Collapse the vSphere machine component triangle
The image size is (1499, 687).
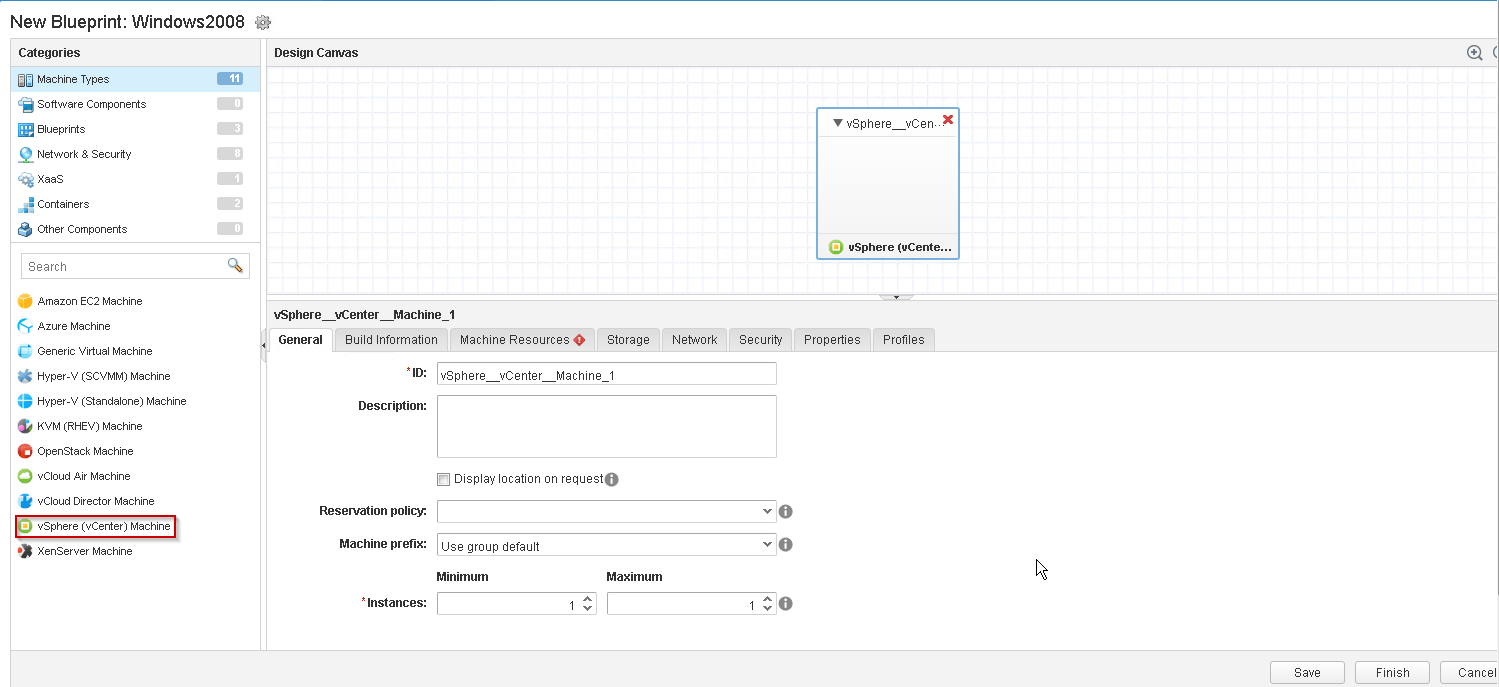(x=838, y=123)
